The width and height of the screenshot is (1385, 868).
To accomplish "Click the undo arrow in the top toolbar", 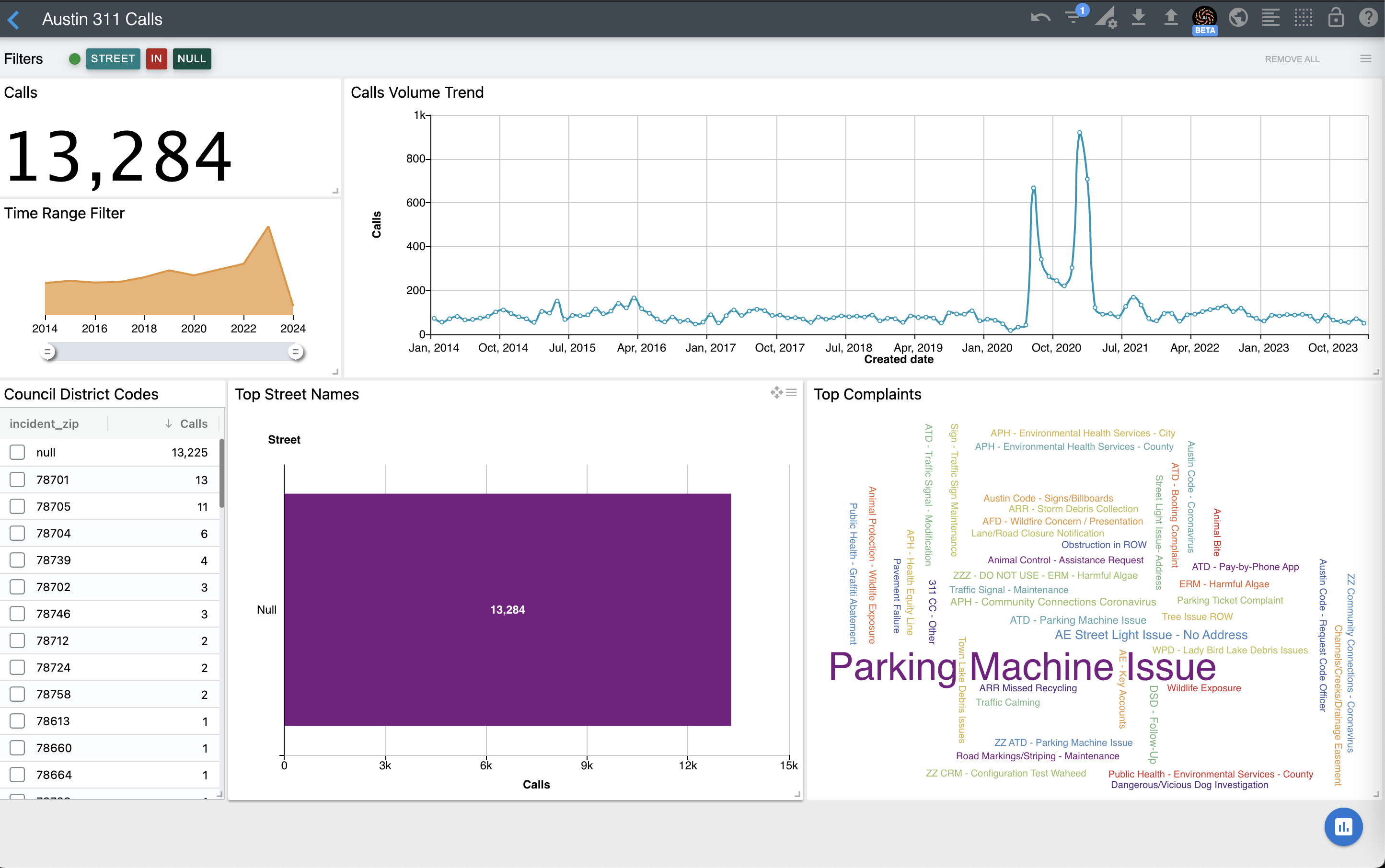I will coord(1040,18).
